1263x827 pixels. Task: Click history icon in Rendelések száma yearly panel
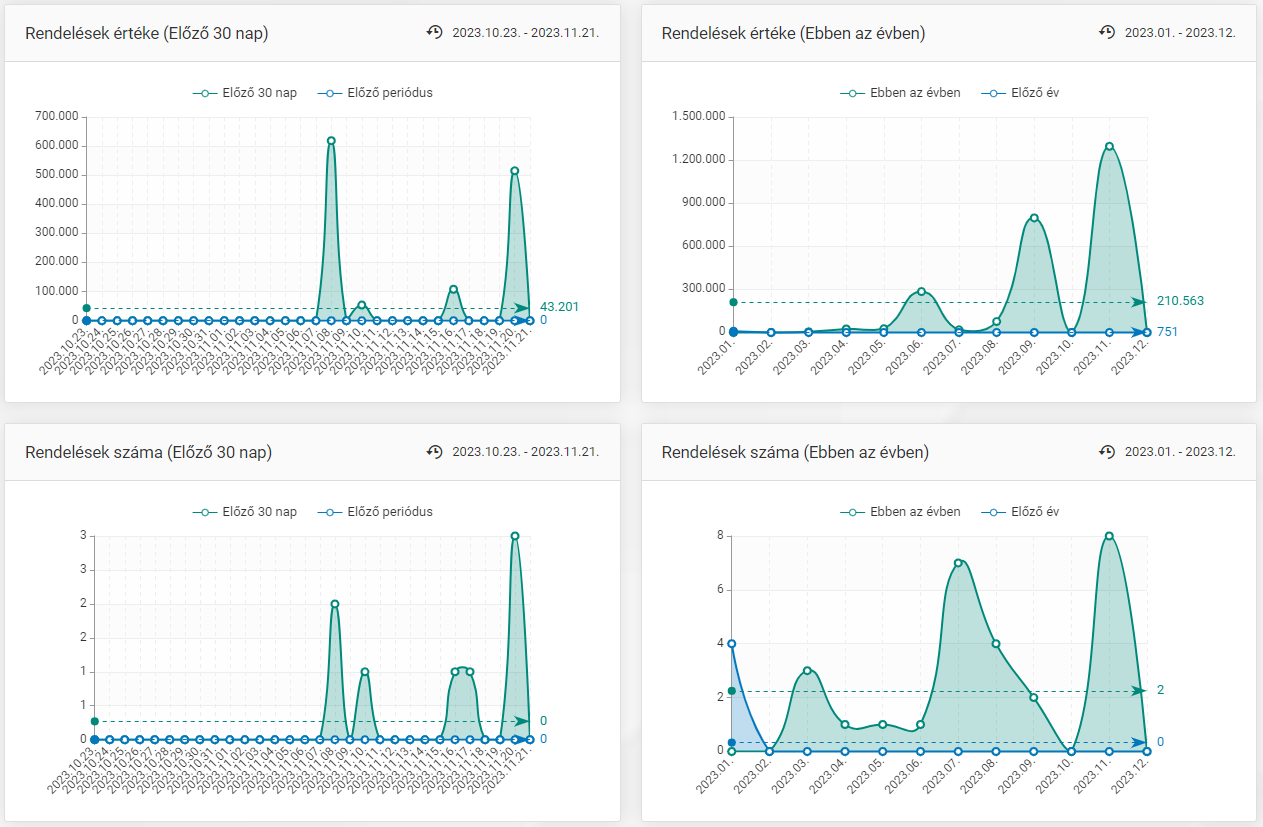pos(1107,452)
